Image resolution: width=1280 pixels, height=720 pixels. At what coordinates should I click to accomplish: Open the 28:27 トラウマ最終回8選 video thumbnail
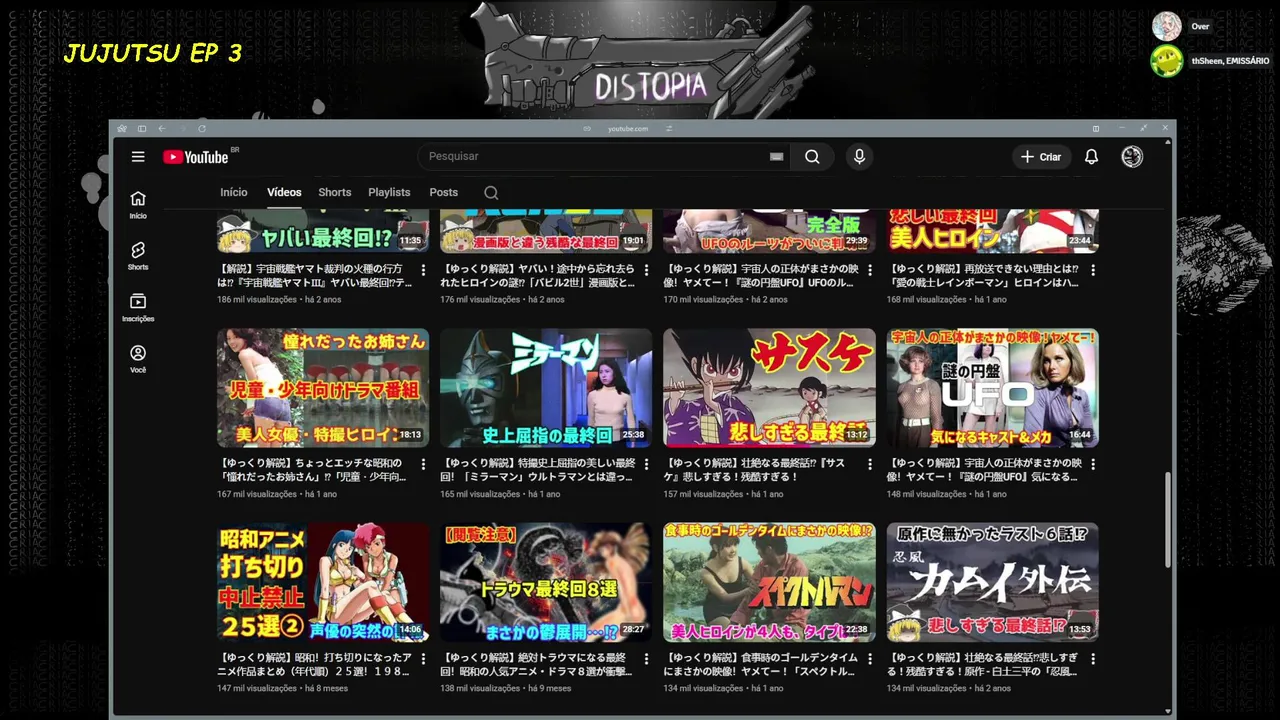546,582
